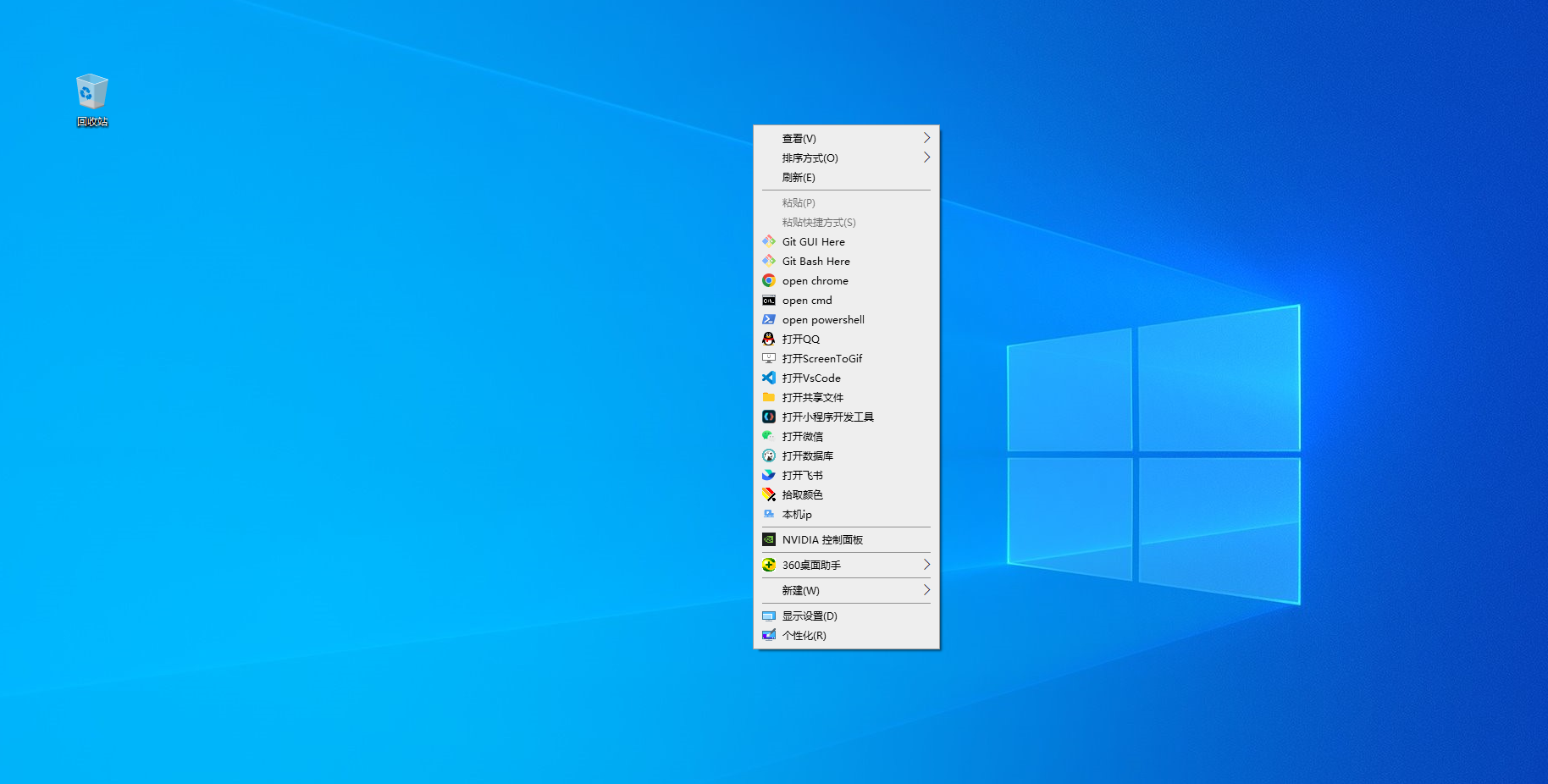Click the display settings monitor icon
The width and height of the screenshot is (1548, 784).
(769, 616)
